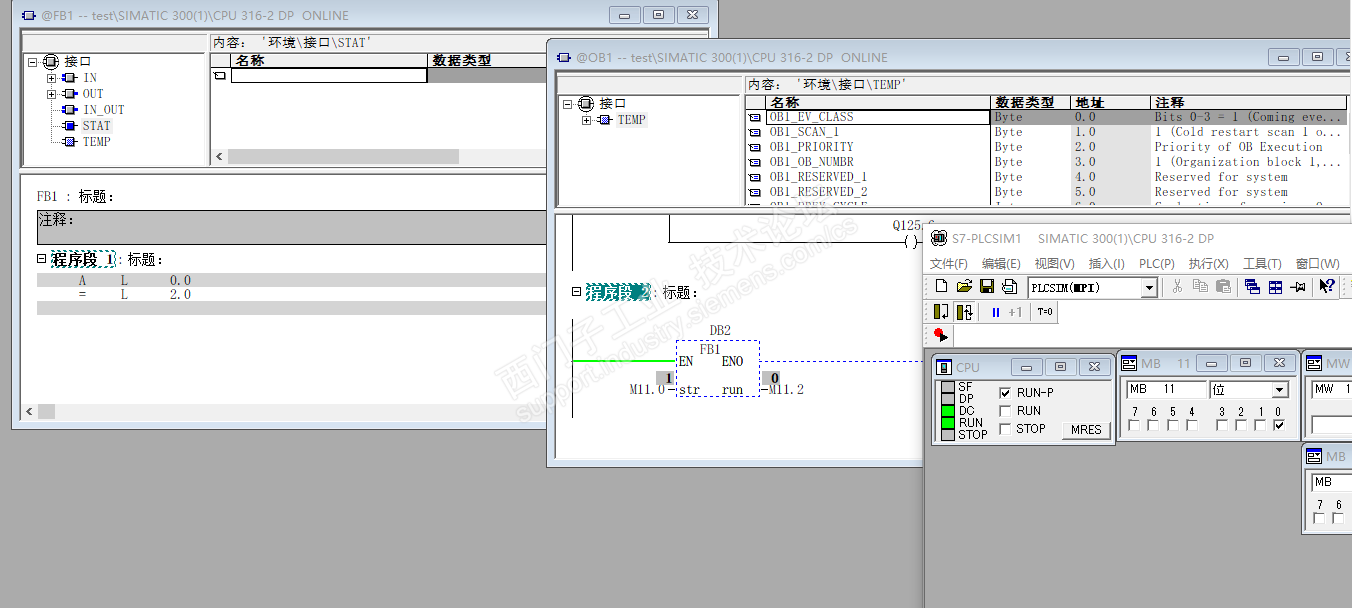The width and height of the screenshot is (1352, 608).
Task: Open the 工具(T) menu in PLCSIM
Action: point(1262,264)
